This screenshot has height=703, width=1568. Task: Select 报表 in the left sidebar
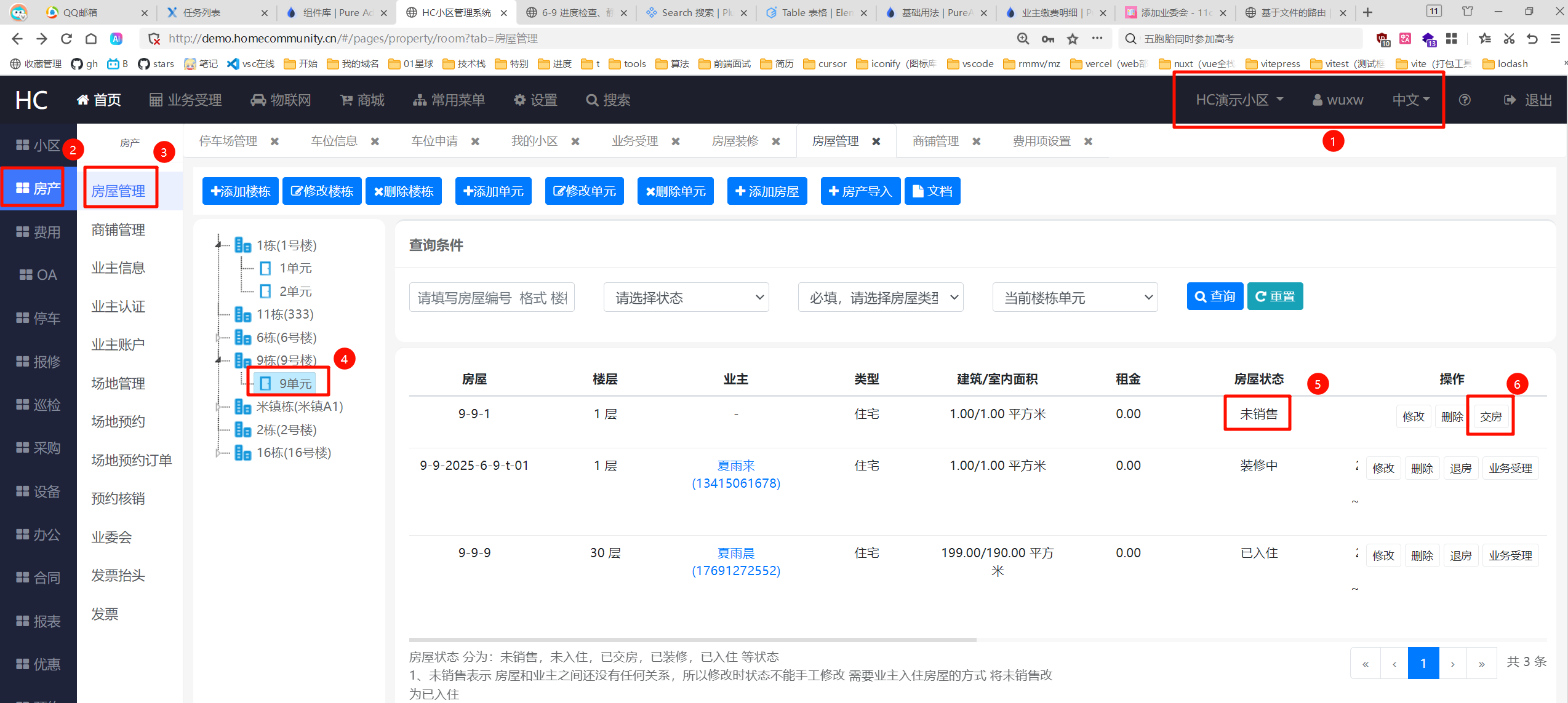(38, 621)
